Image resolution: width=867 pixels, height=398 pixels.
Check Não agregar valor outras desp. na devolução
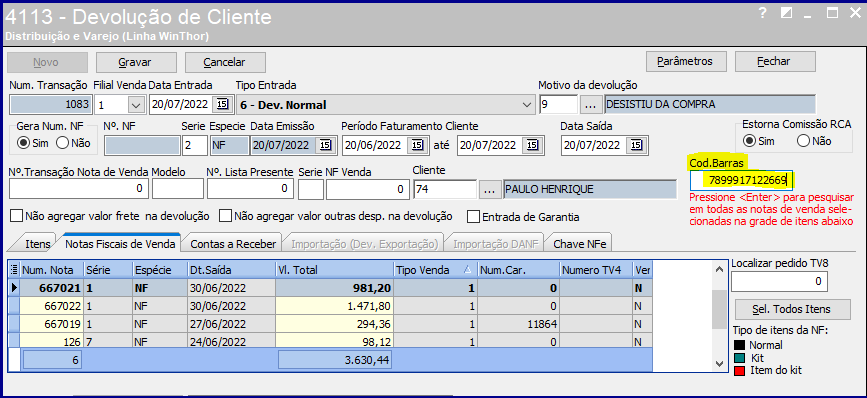click(x=225, y=216)
